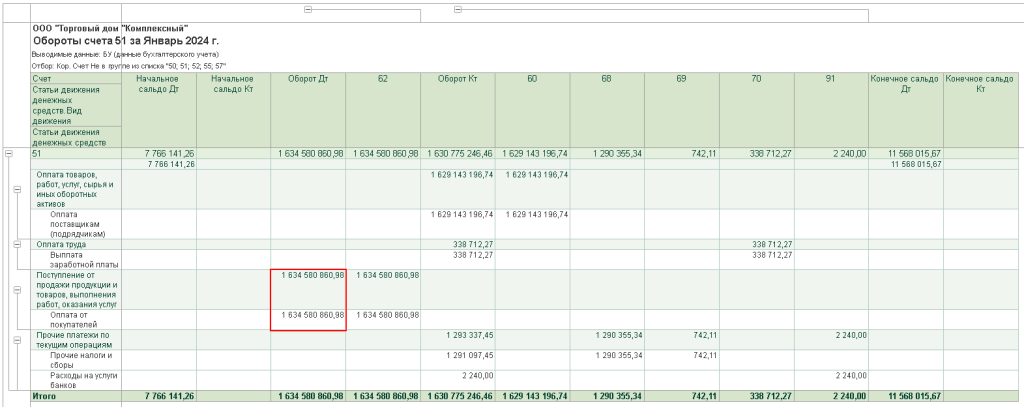Select the column header for account 62
The image size is (1024, 407).
click(x=383, y=79)
